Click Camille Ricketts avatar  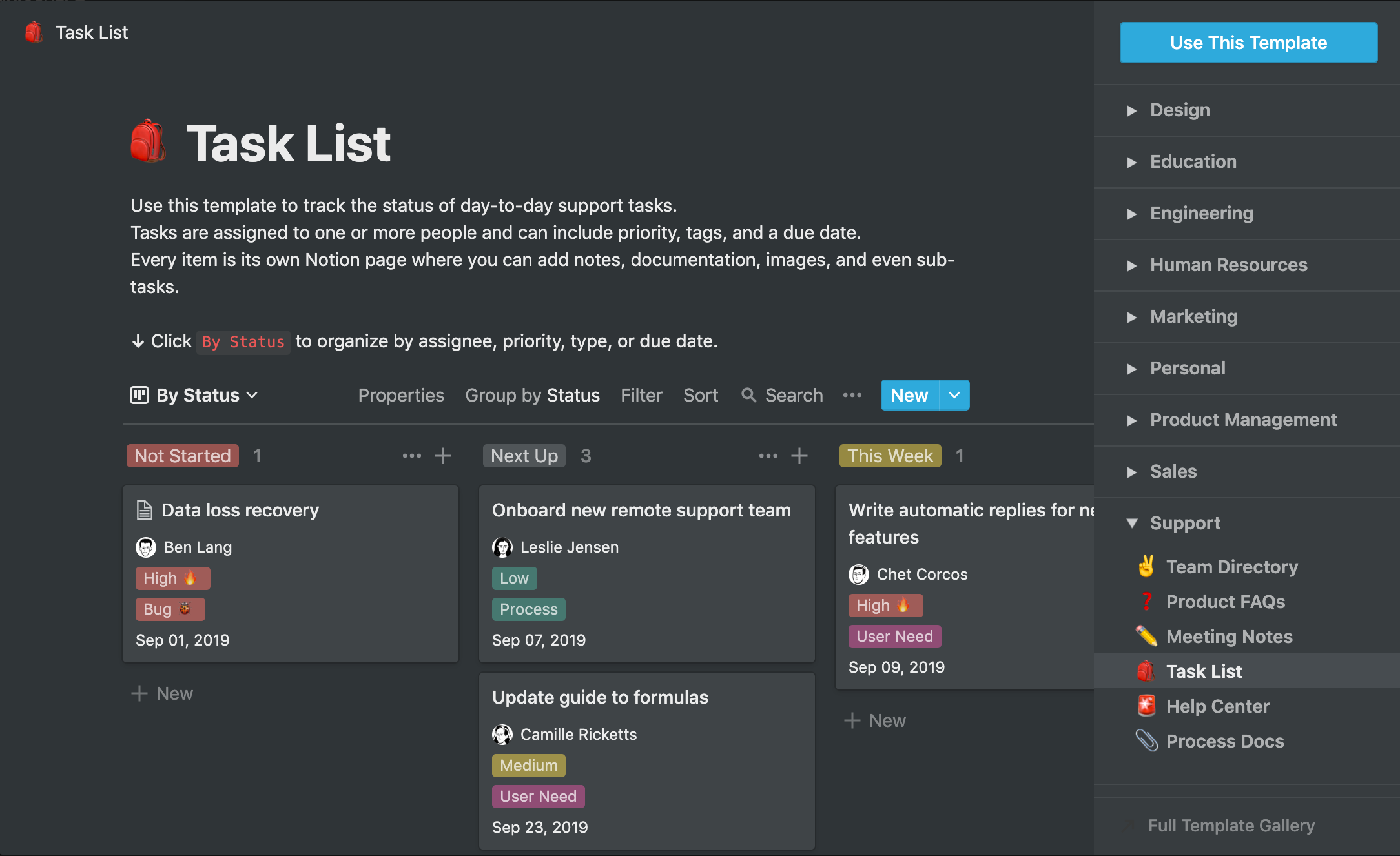point(502,735)
